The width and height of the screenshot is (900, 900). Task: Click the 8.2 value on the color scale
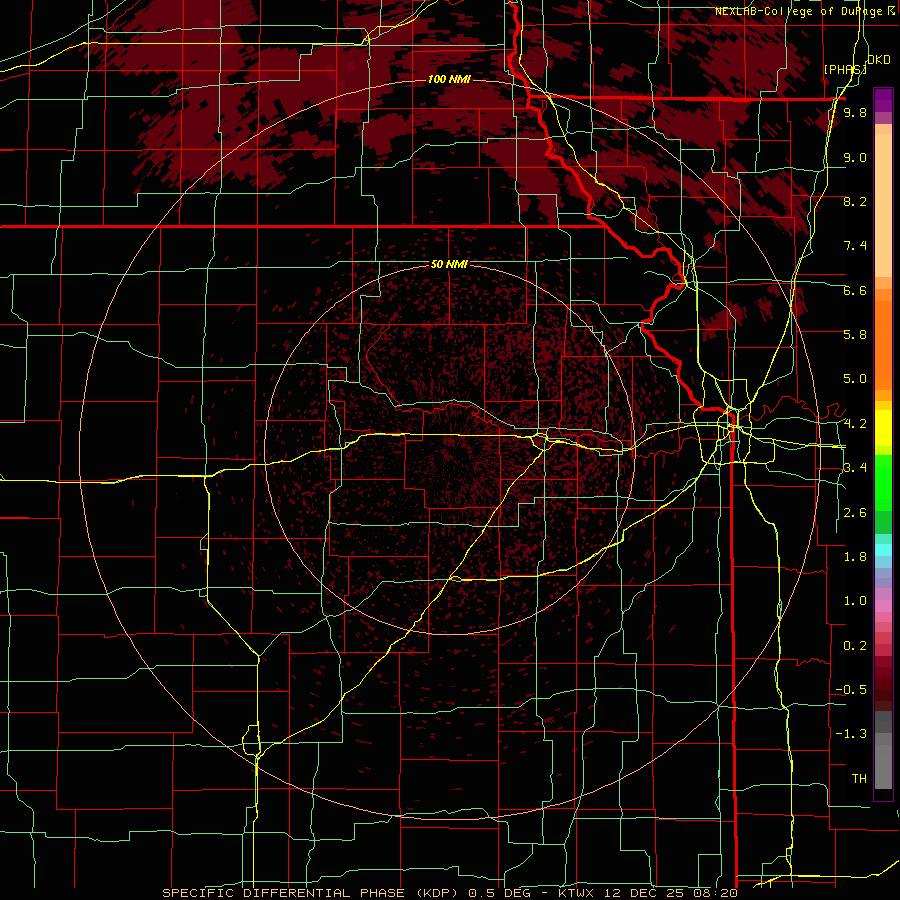point(855,202)
